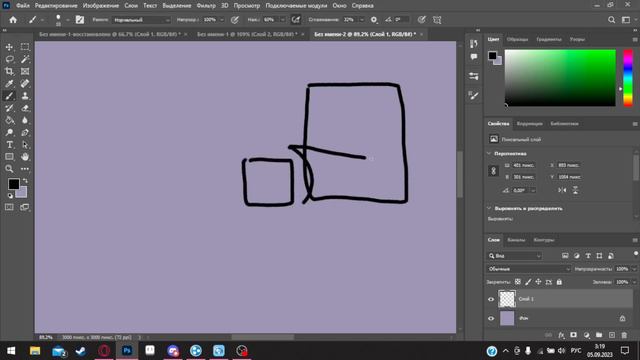This screenshot has height=360, width=640.
Task: Select the Lasso tool
Action: 9,59
